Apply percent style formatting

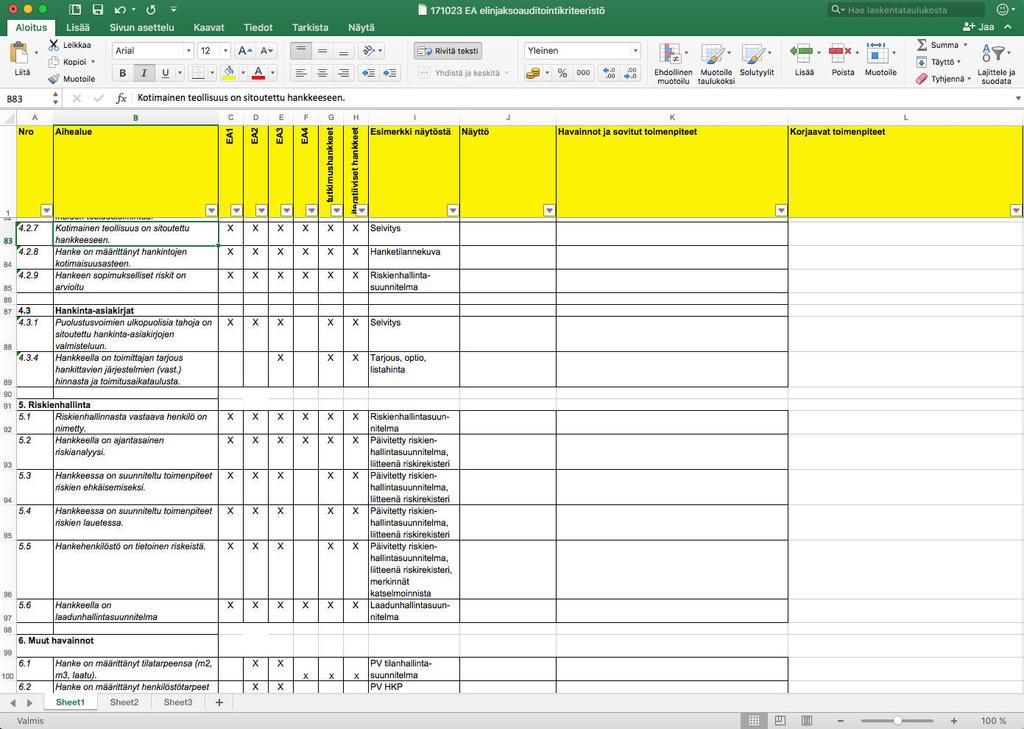[x=562, y=73]
